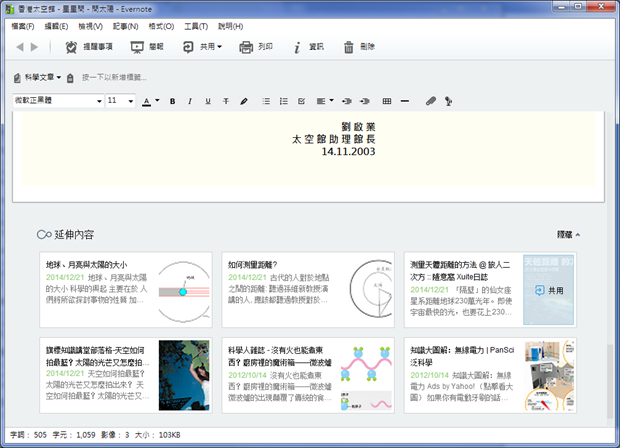The width and height of the screenshot is (620, 448).
Task: Open the 編輯(E) menu
Action: [56, 26]
